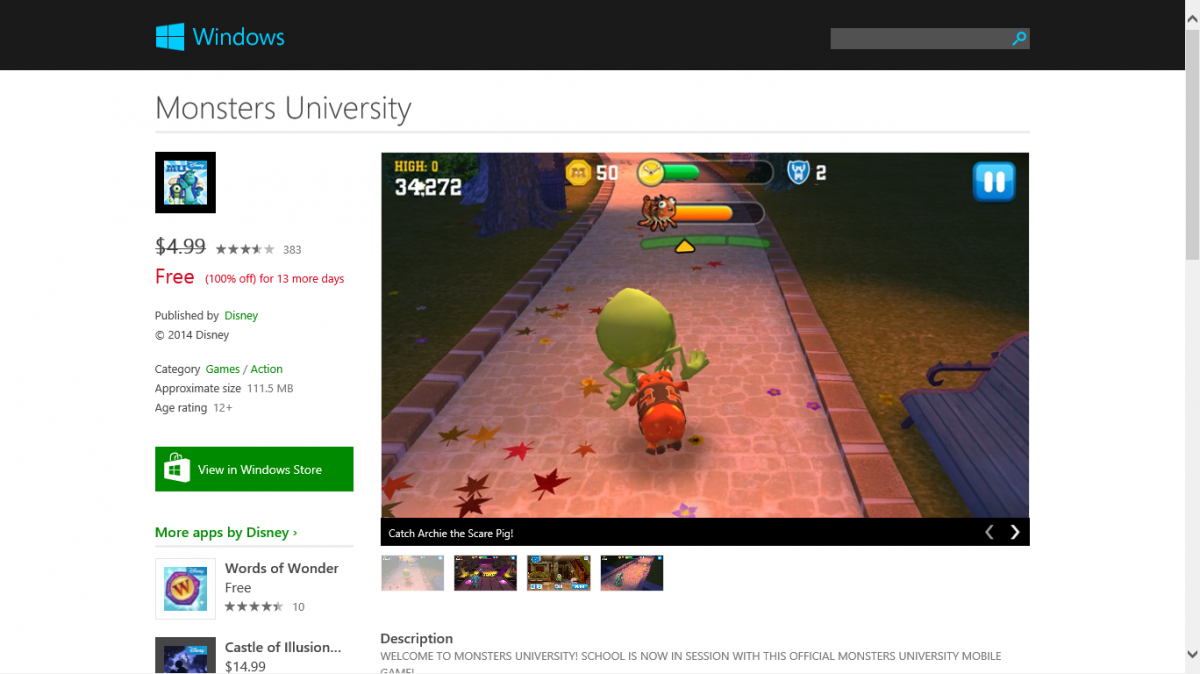Image resolution: width=1200 pixels, height=674 pixels.
Task: Click the Approximate size 111.5 MB text
Action: point(224,388)
